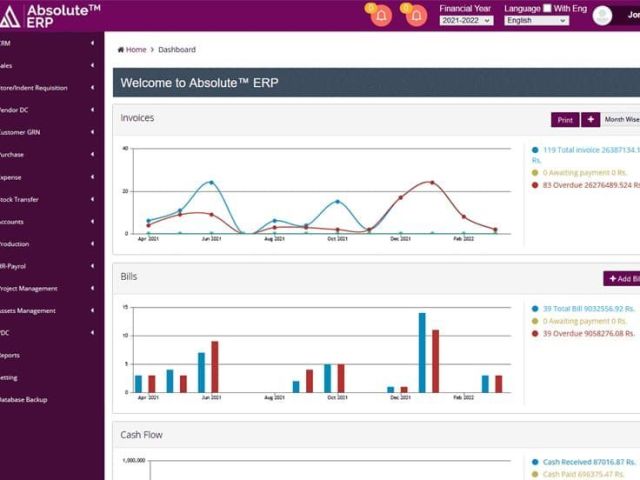The width and height of the screenshot is (640, 480).
Task: Click the Home breadcrumb icon
Action: (x=120, y=49)
